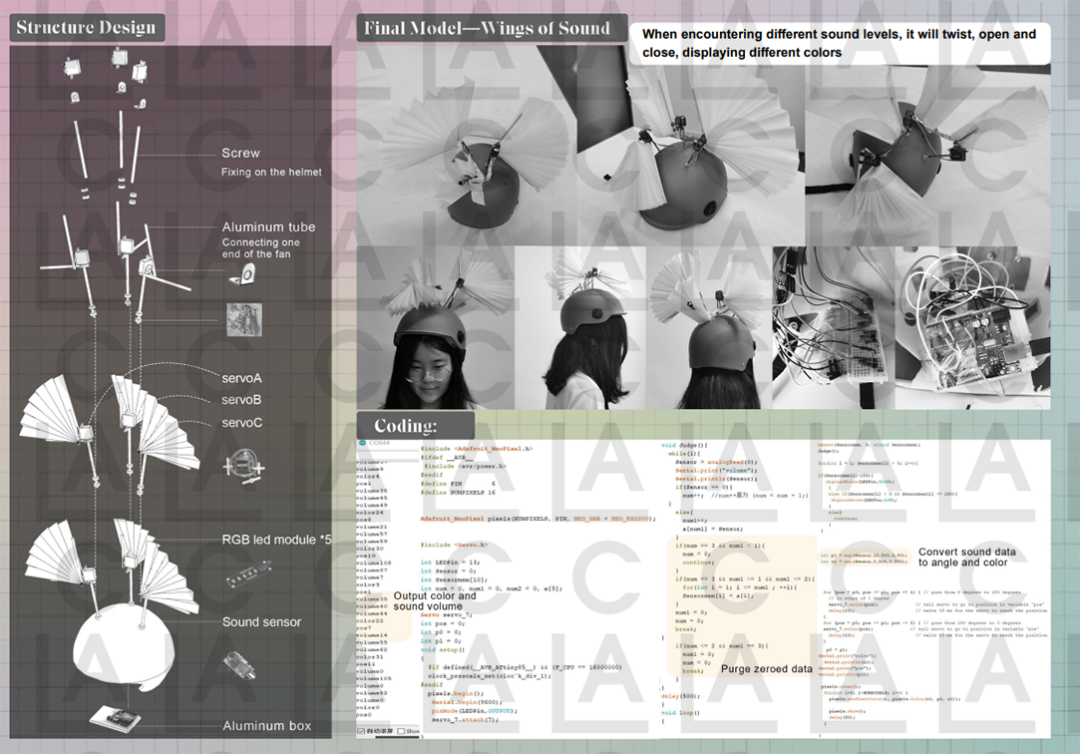Click the void Judge(){ code line
The image size is (1080, 754).
click(685, 446)
